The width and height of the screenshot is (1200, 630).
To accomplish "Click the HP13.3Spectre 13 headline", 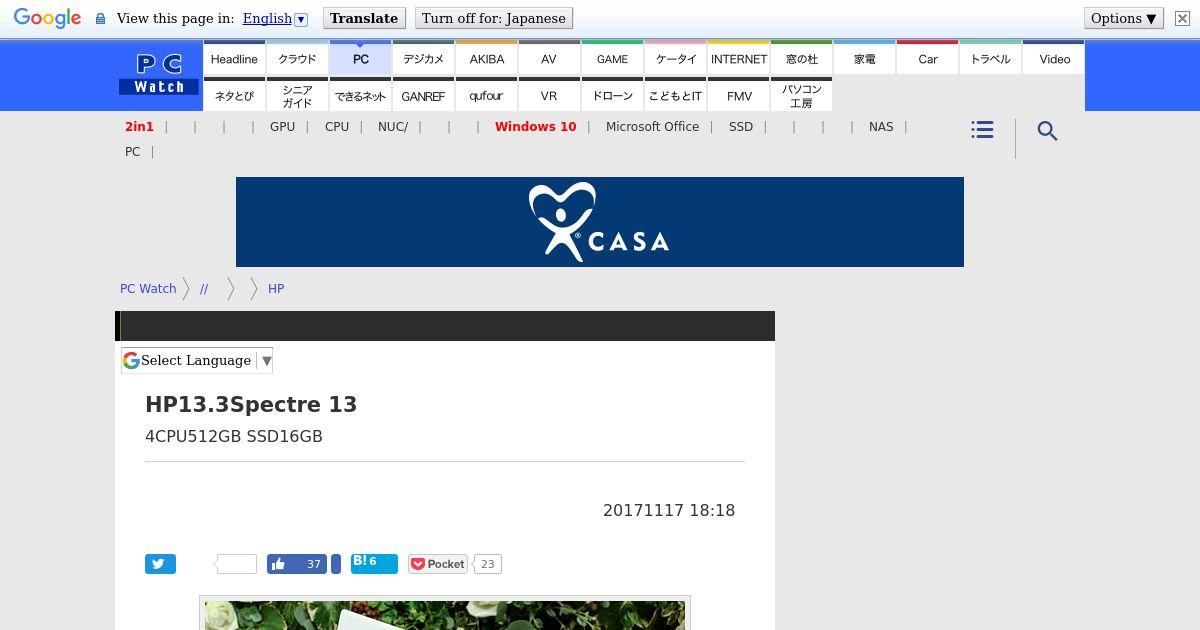I will 251,404.
